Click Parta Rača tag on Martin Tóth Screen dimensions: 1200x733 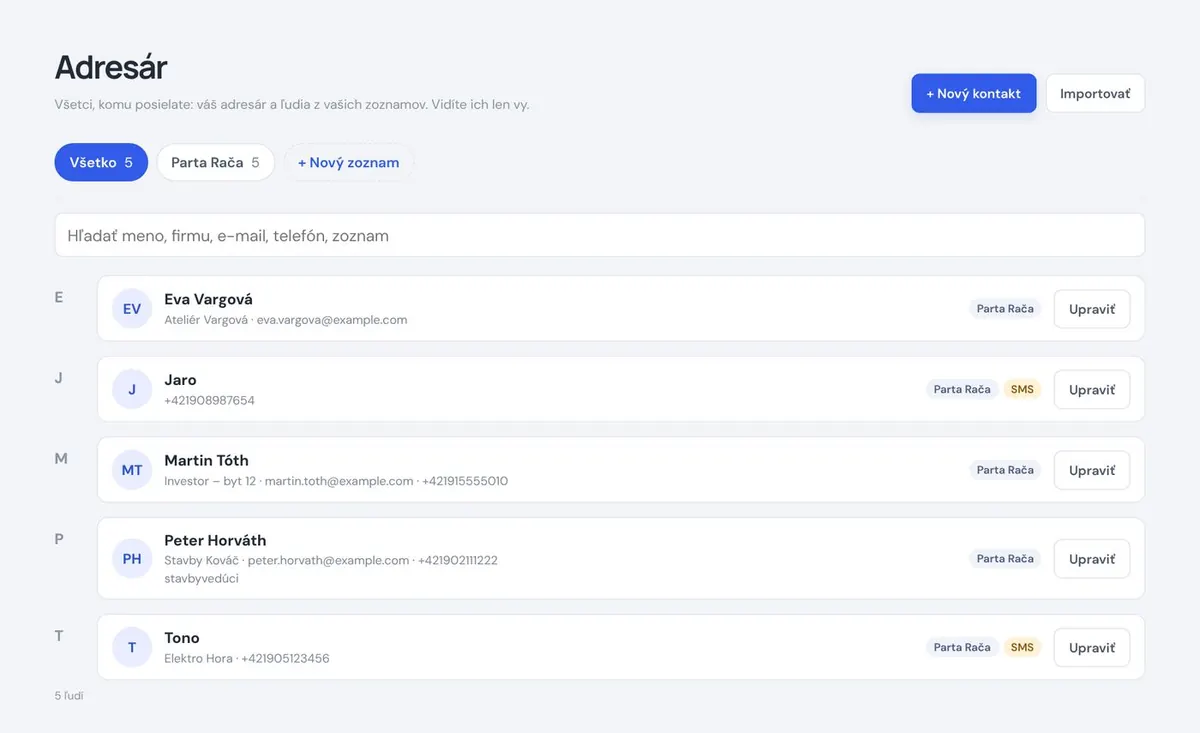point(1005,470)
